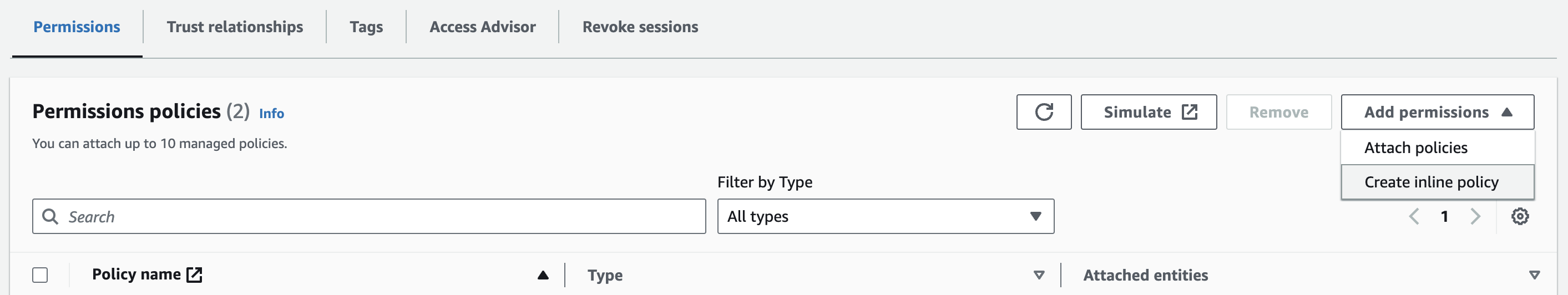Go to the previous page of policies
Screen dimensions: 1568x295
(x=1413, y=216)
